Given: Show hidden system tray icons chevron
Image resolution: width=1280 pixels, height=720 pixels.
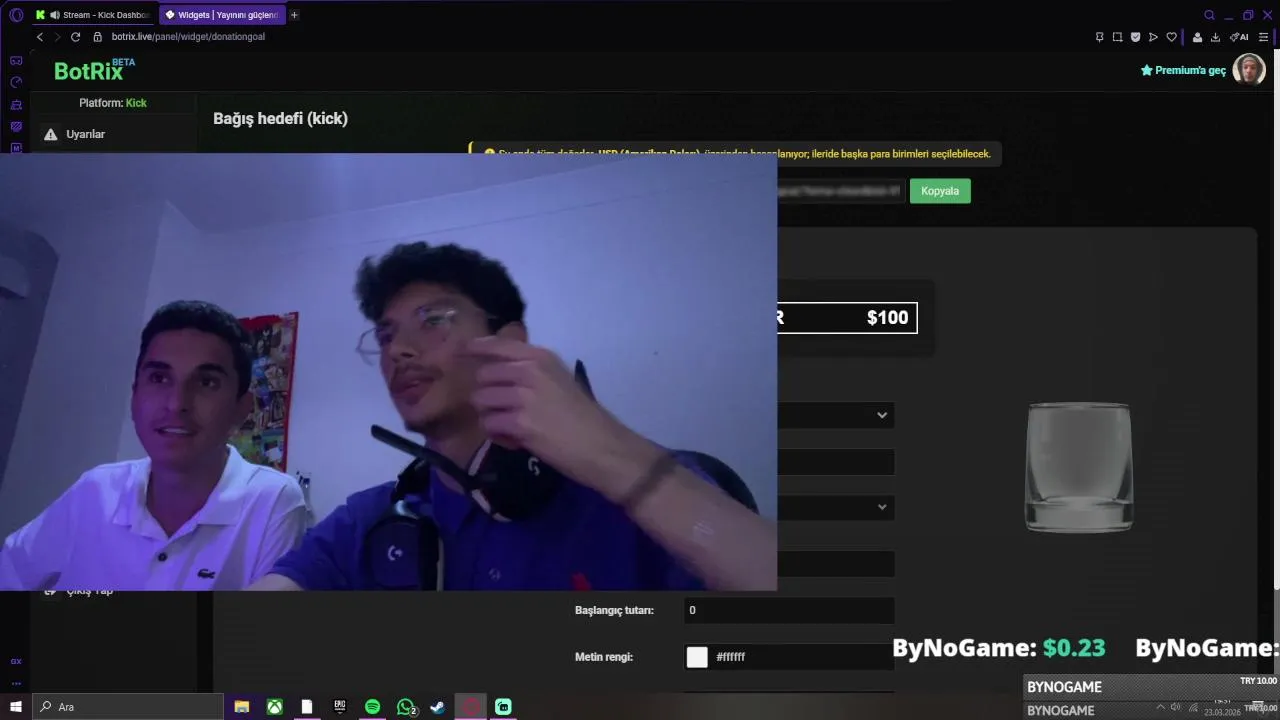Looking at the screenshot, I should tap(1160, 707).
